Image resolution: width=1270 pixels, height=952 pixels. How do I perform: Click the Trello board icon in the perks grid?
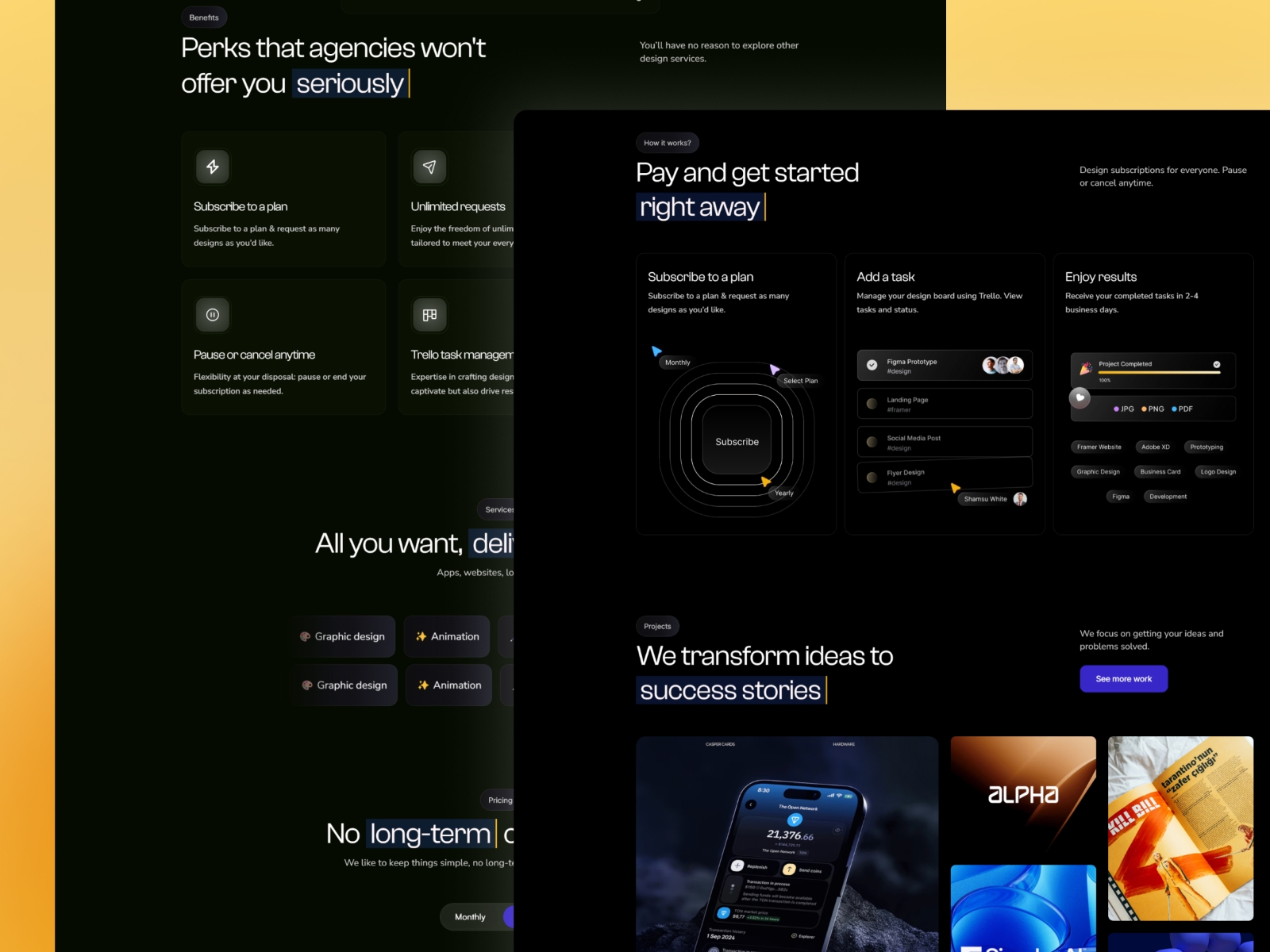(429, 315)
